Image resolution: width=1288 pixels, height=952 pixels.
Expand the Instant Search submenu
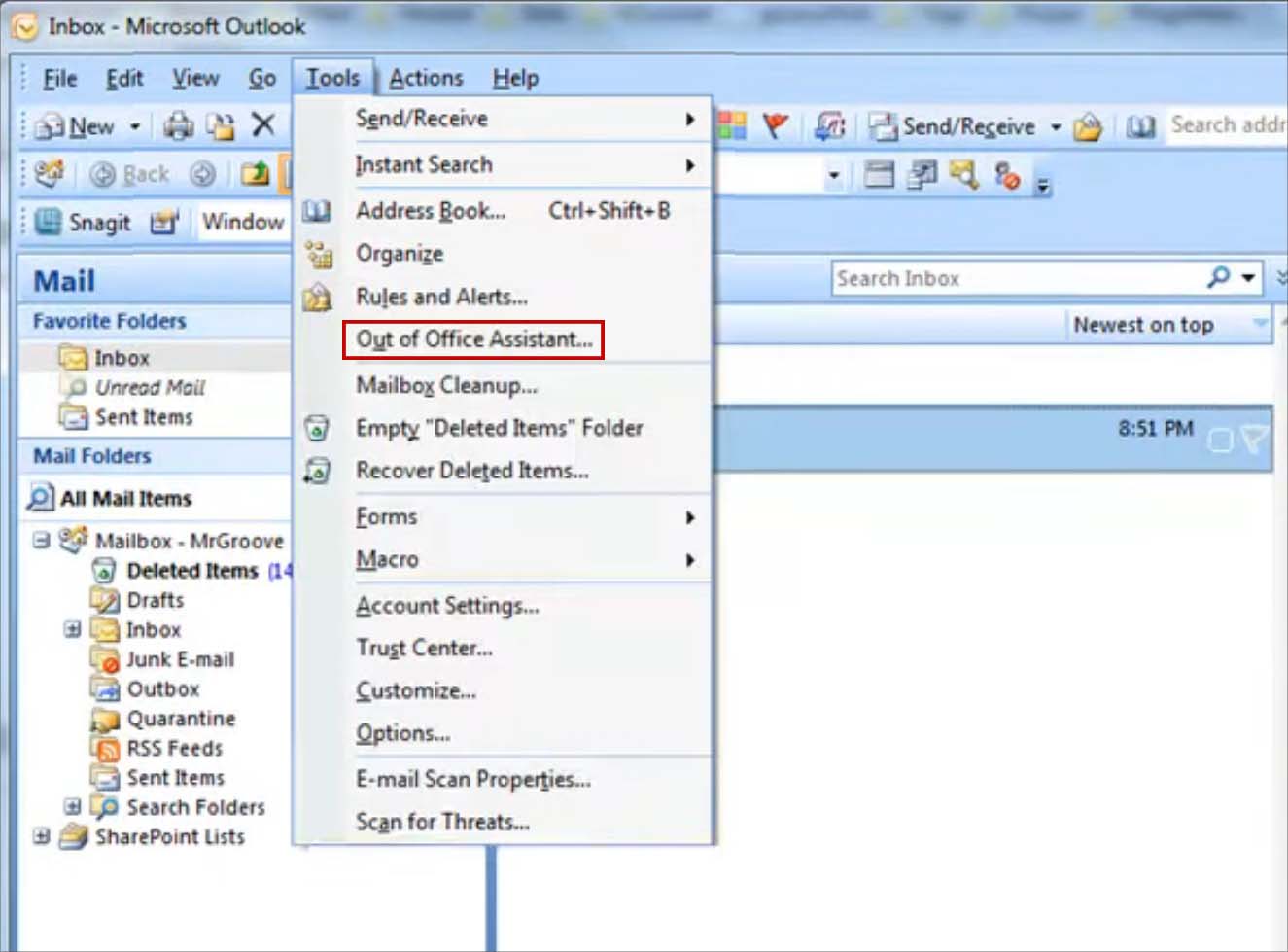[x=504, y=164]
